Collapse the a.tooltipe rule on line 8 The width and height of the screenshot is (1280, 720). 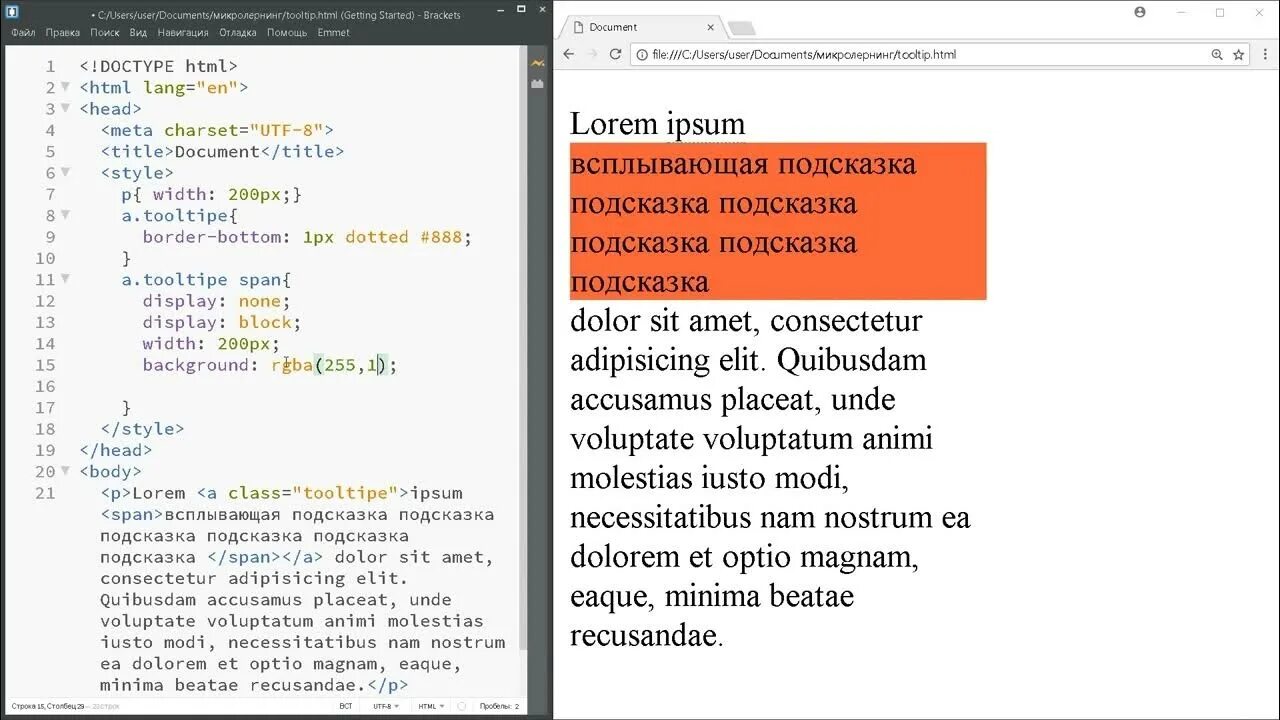pyautogui.click(x=65, y=215)
